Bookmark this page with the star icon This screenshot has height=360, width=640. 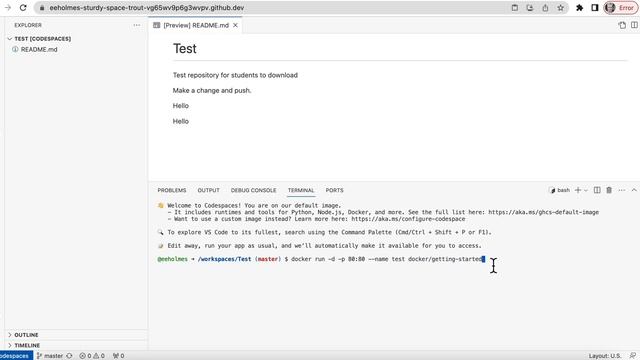click(x=560, y=8)
